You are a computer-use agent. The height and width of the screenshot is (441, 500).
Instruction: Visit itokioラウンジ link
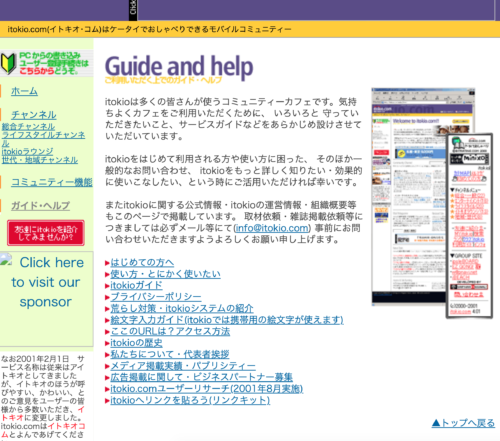tap(27, 152)
